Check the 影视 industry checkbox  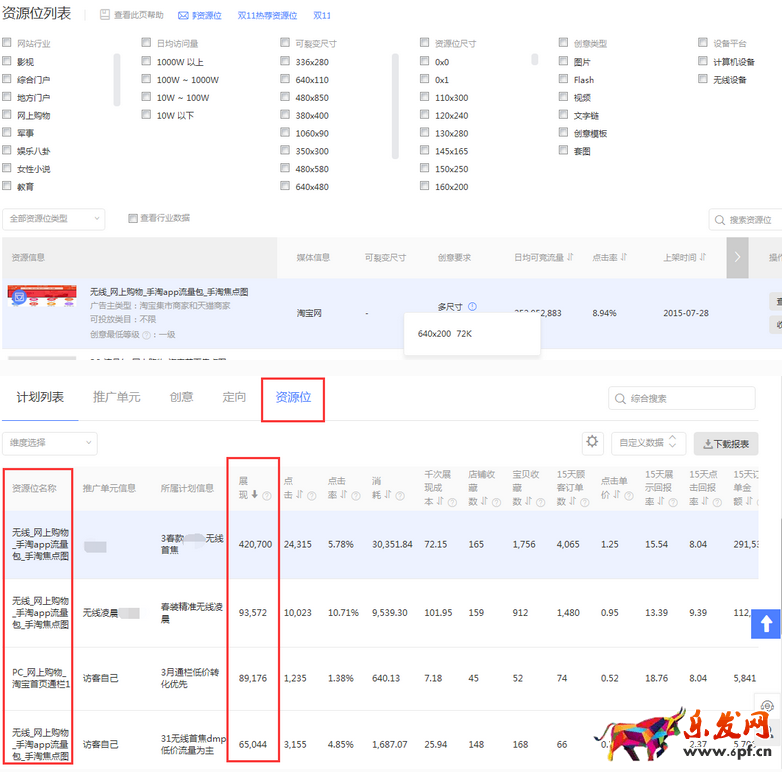tap(8, 62)
